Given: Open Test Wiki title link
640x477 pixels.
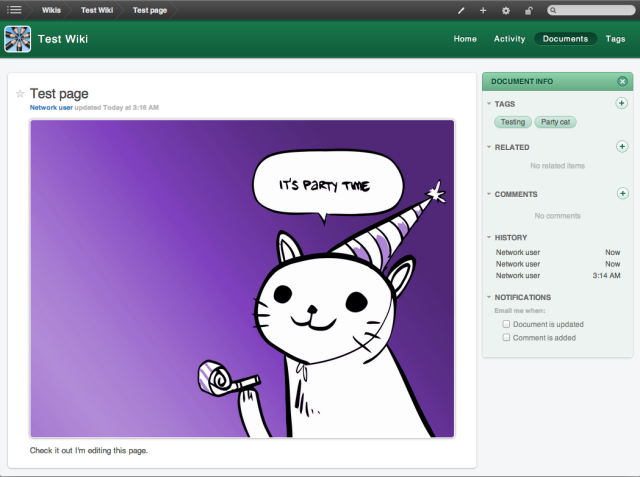Looking at the screenshot, I should [x=63, y=39].
